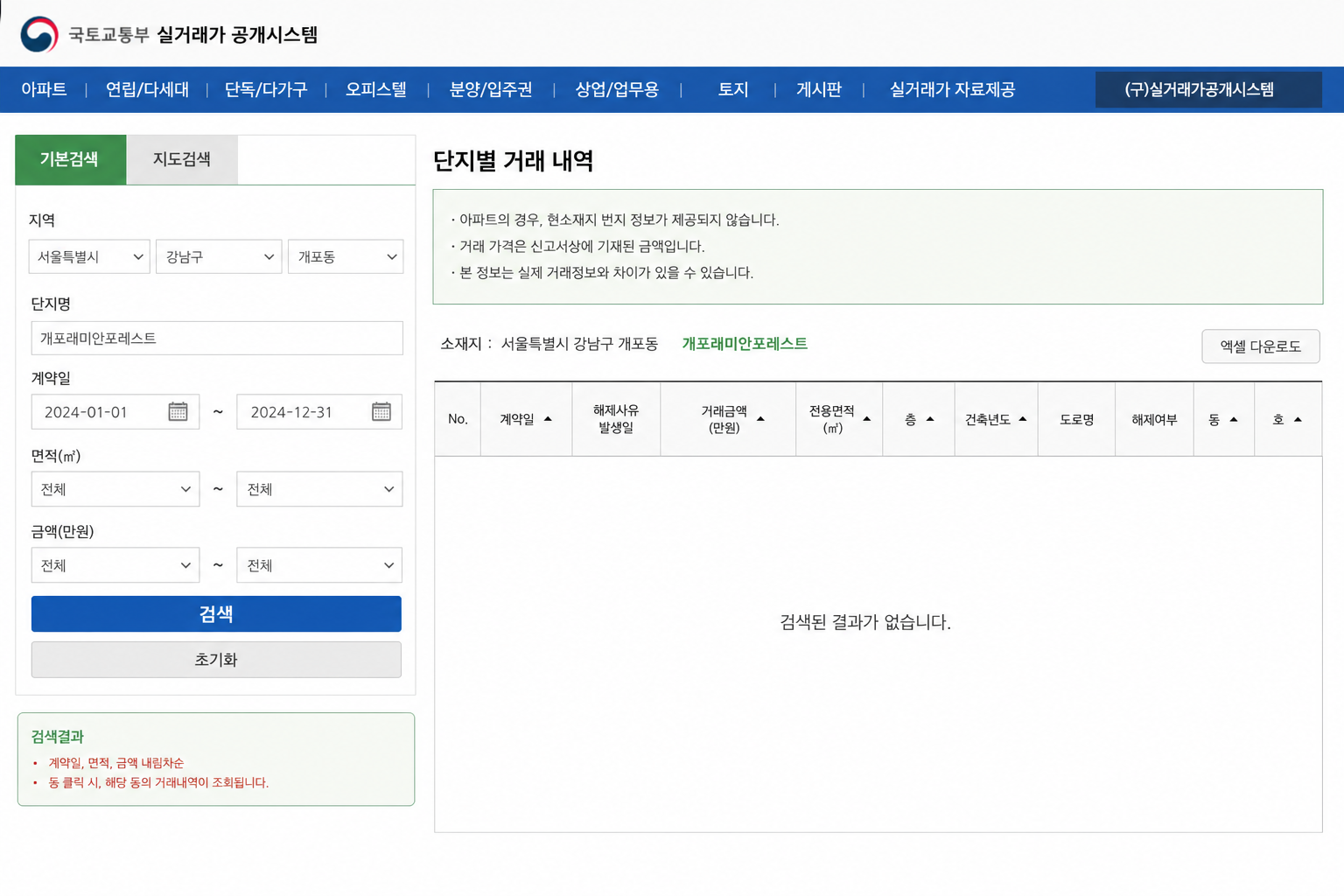The height and width of the screenshot is (896, 1344).
Task: Sort table by 거래금액(만원) arrow
Action: [x=760, y=419]
